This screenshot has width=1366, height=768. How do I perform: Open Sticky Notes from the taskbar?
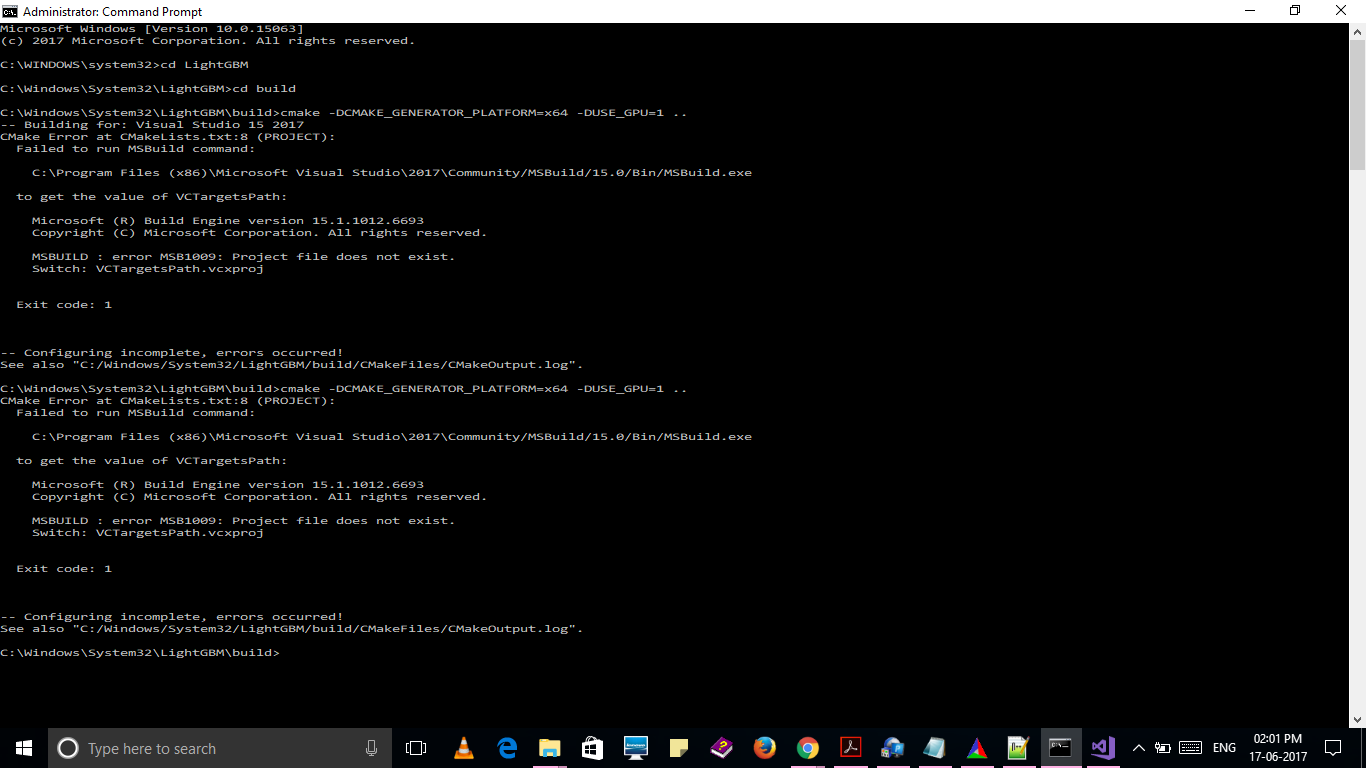click(678, 747)
